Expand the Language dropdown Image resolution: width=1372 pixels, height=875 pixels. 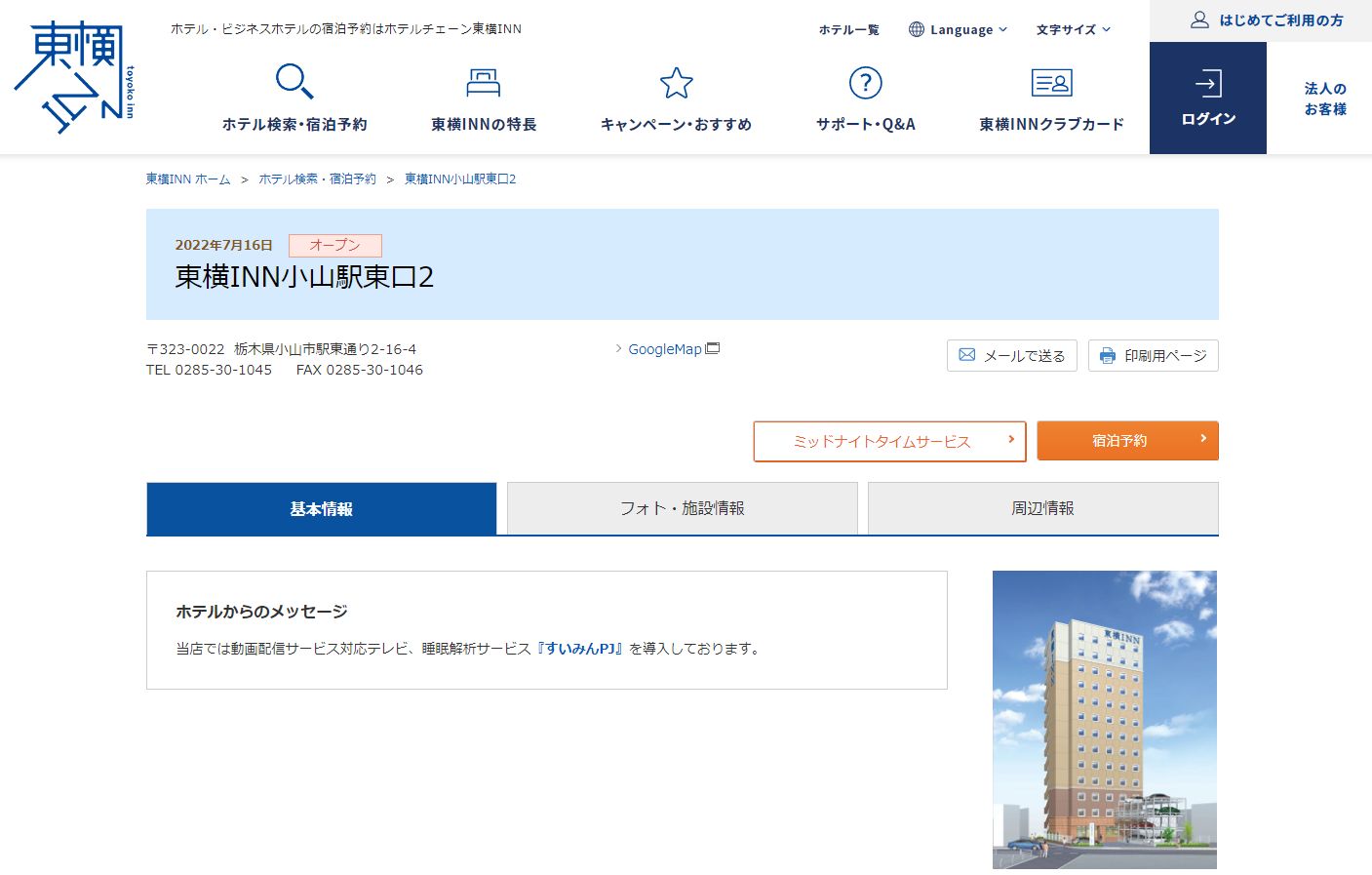[959, 29]
